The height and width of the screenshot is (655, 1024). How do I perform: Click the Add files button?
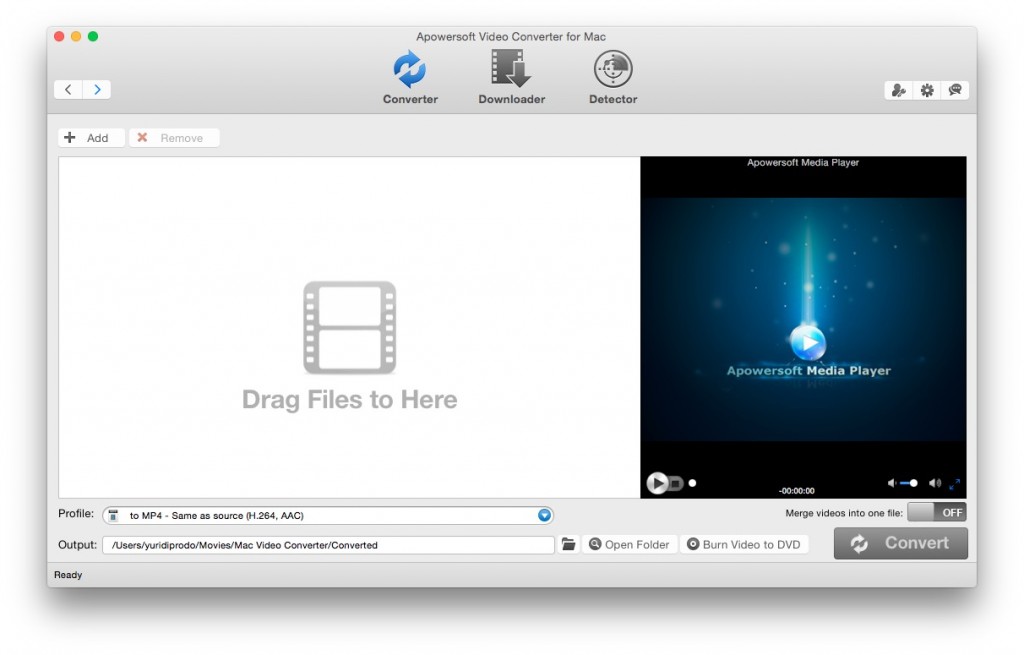tap(90, 138)
